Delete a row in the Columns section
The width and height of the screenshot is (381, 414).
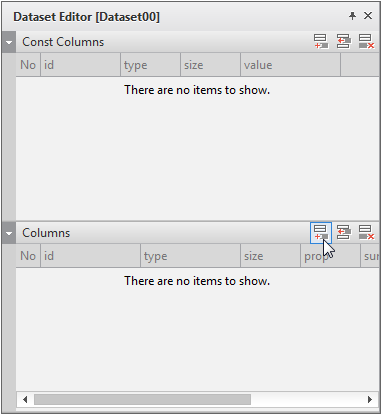366,233
